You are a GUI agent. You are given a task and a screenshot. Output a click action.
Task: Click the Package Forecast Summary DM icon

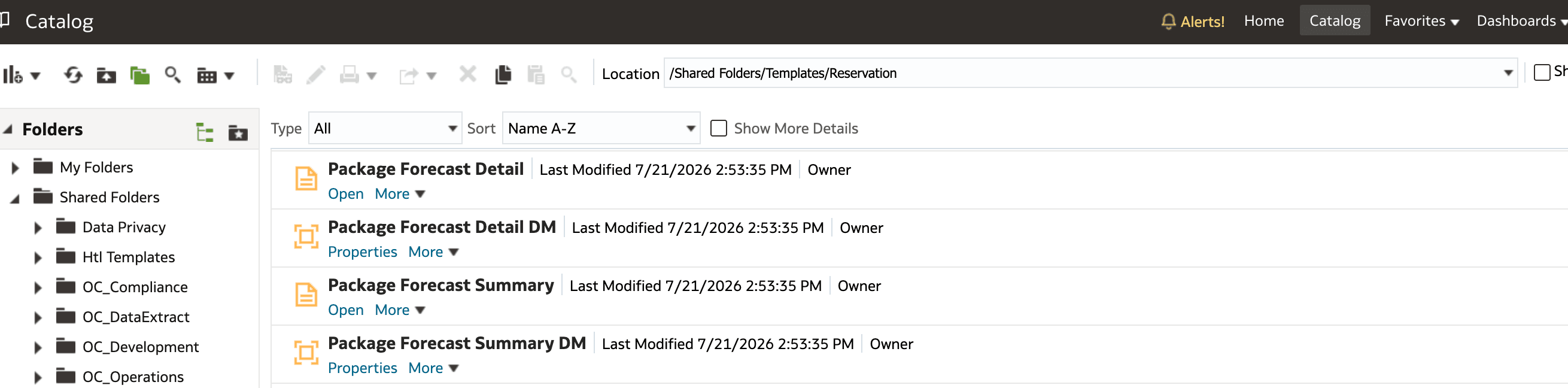(x=306, y=353)
